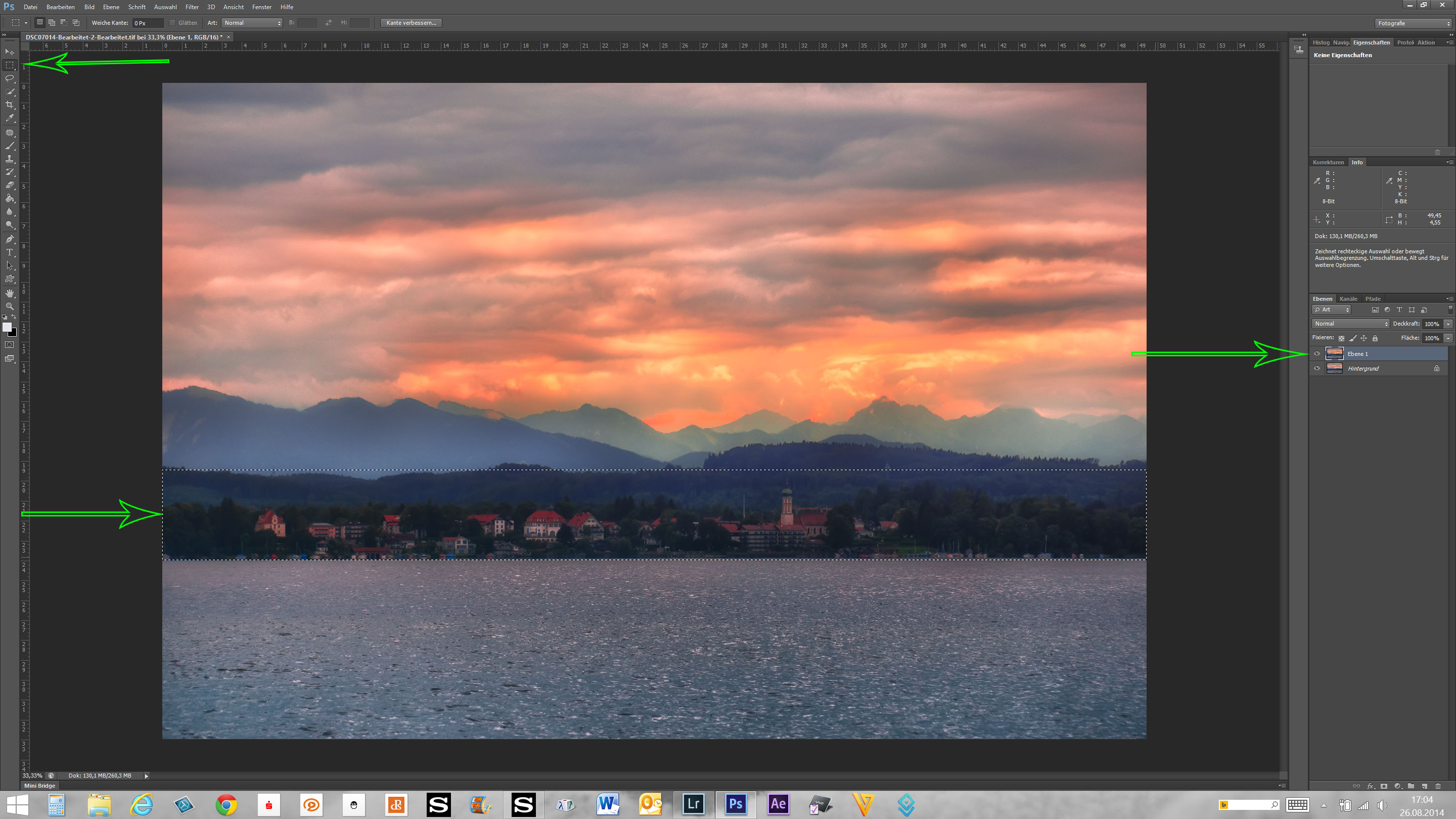
Task: Select the Hand tool
Action: pyautogui.click(x=10, y=293)
